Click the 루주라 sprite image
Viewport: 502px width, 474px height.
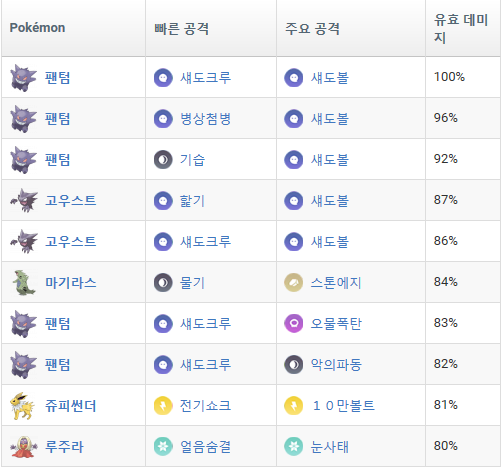click(24, 447)
